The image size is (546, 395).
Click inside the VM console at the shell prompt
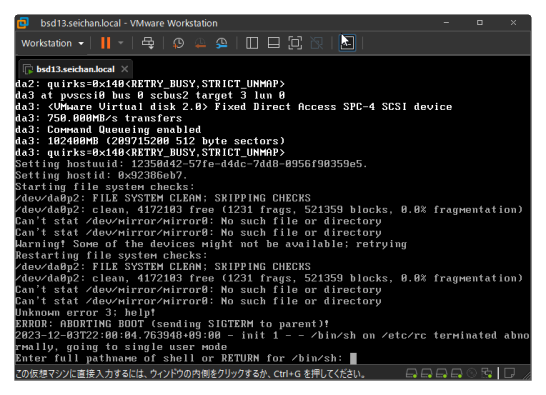(x=353, y=358)
